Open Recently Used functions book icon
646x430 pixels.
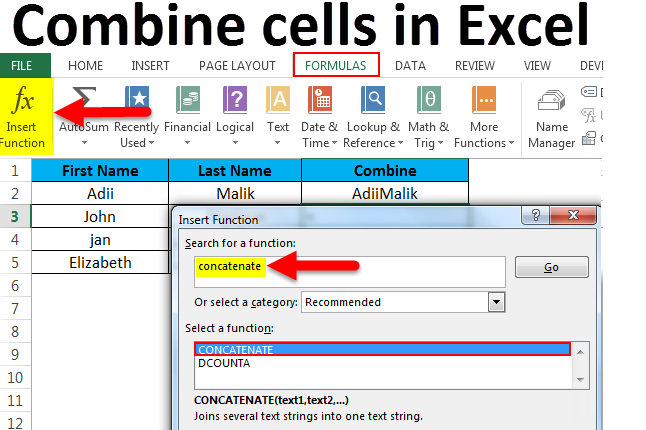pos(137,99)
